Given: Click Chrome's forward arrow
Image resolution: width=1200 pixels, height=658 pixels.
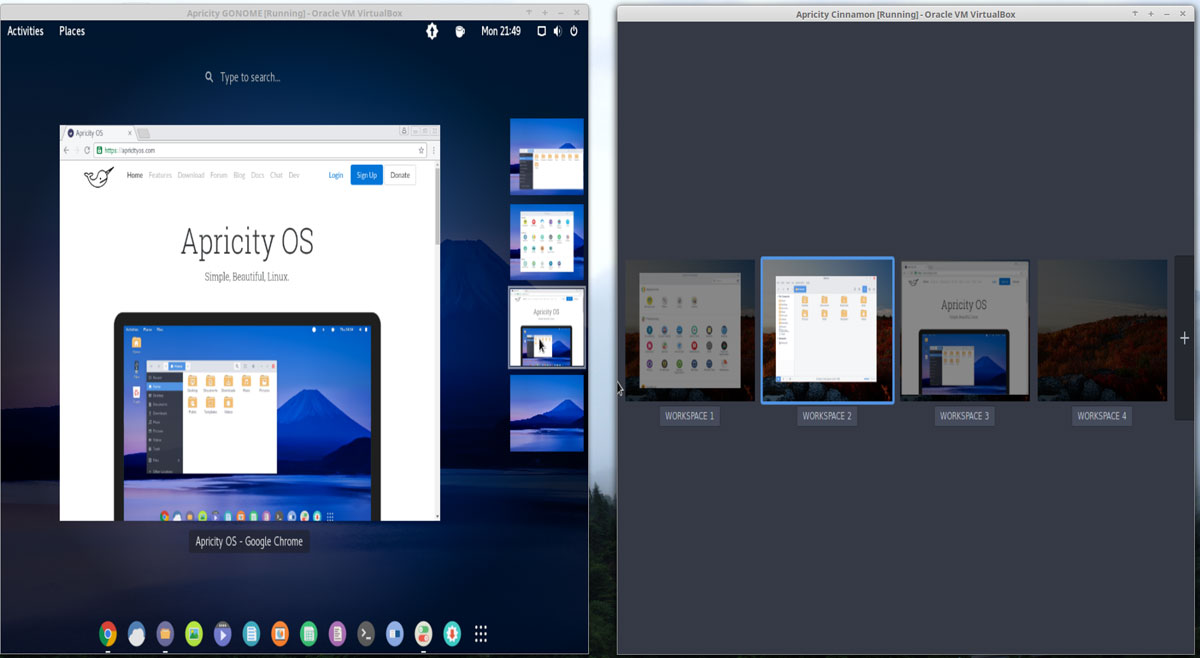Looking at the screenshot, I should coord(77,150).
